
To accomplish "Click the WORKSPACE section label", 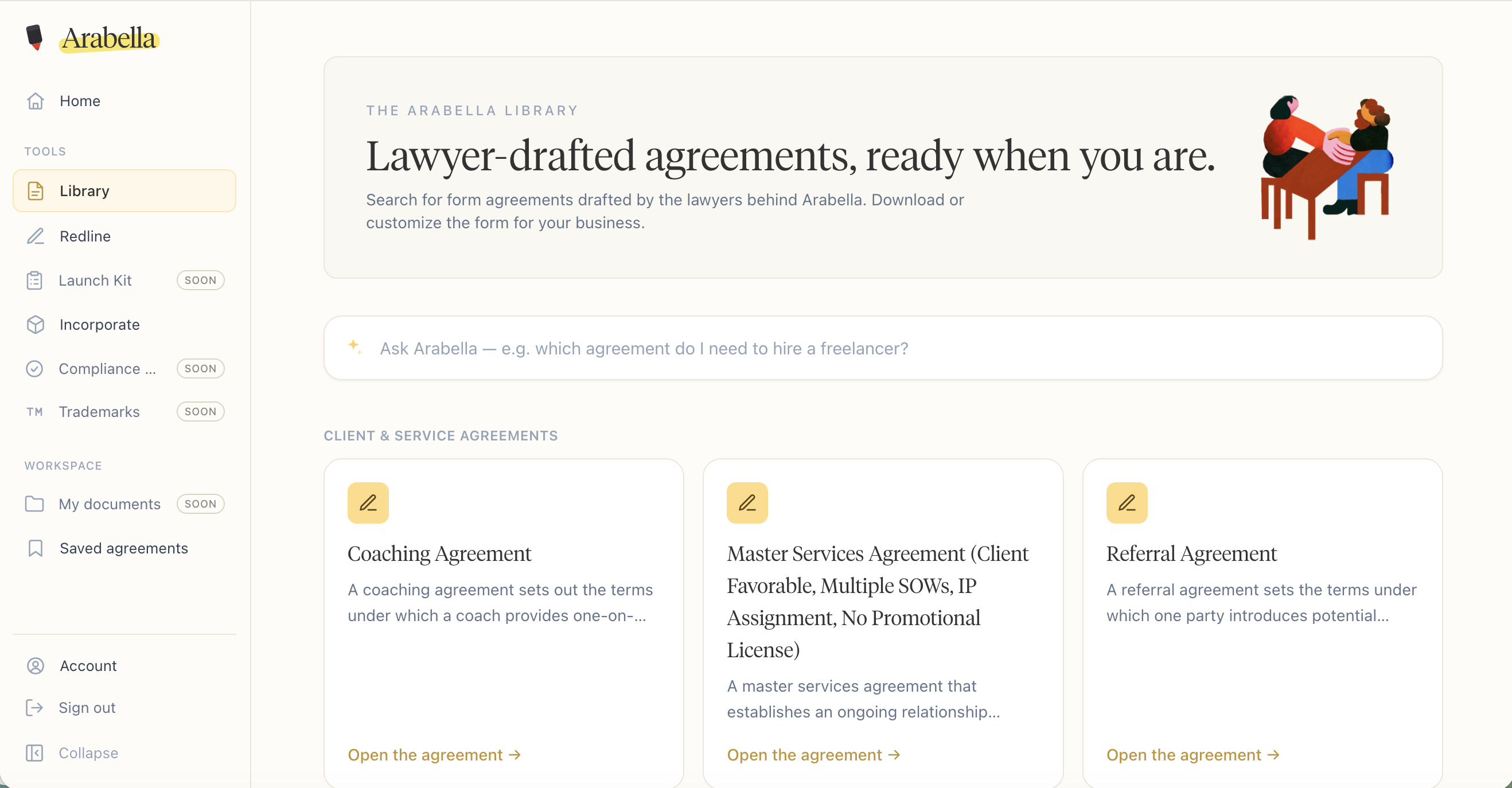I will point(64,466).
